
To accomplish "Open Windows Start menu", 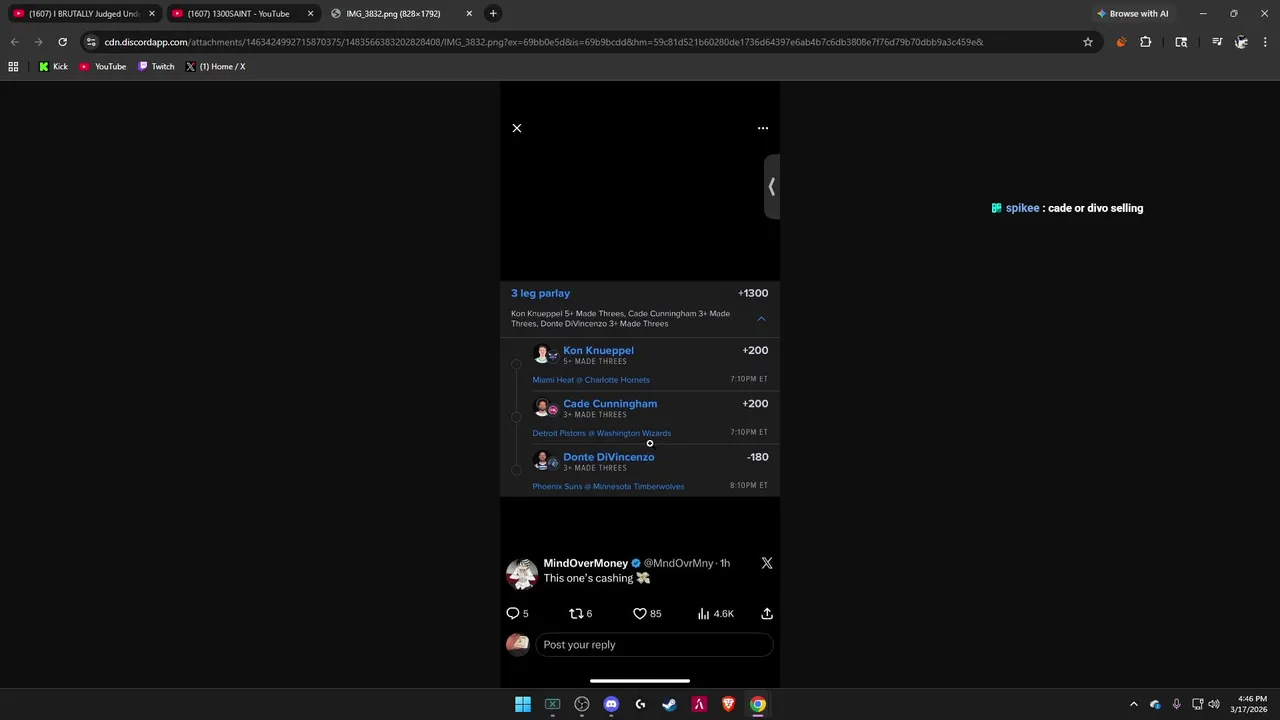I will [x=523, y=704].
